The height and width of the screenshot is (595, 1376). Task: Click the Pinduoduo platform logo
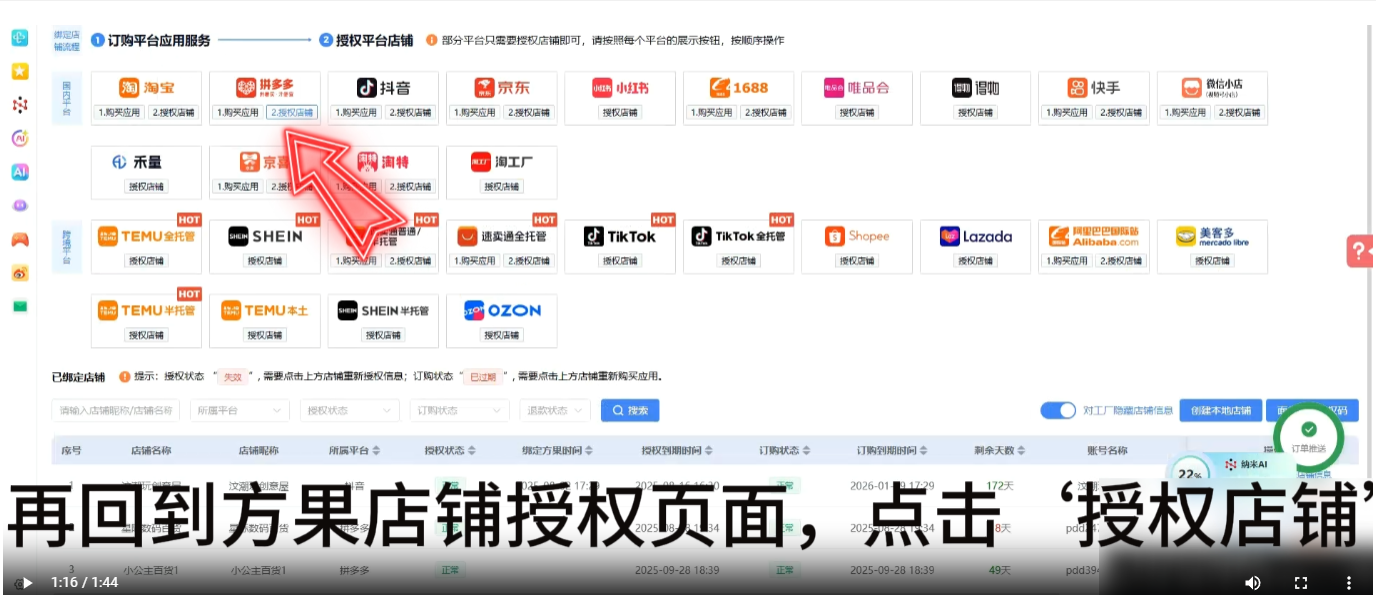point(264,88)
